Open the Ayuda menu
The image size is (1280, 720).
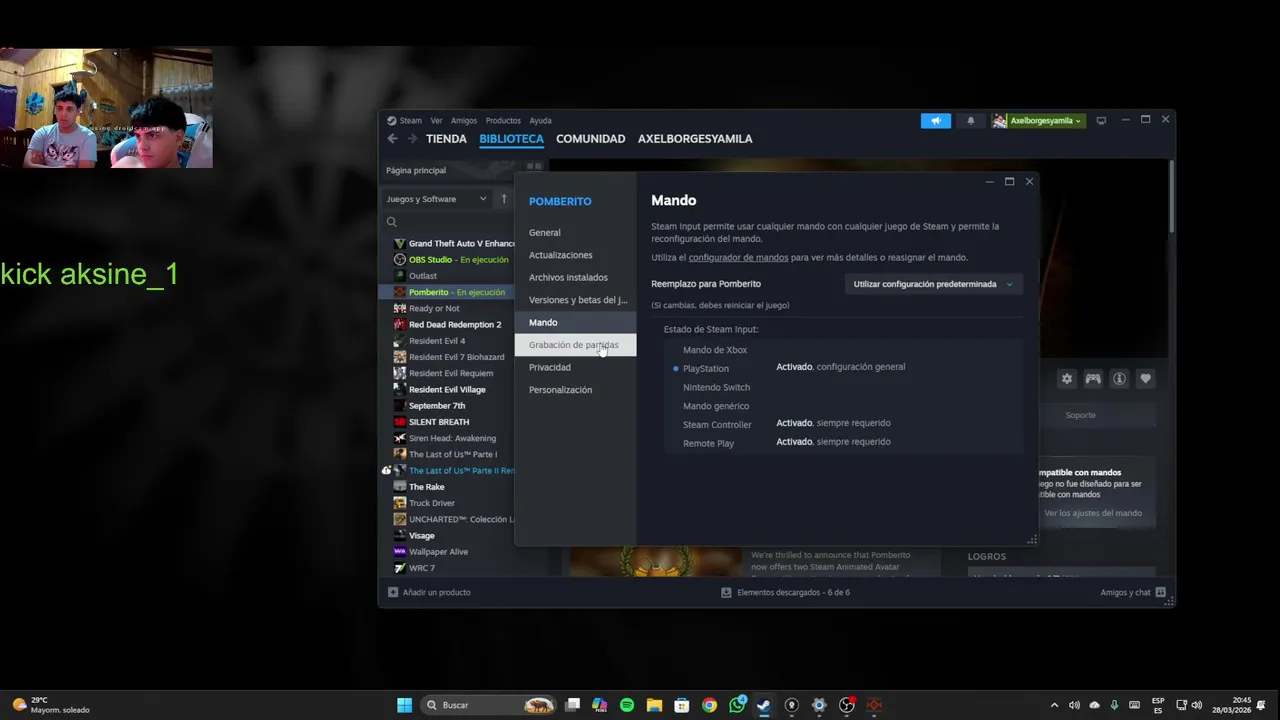click(540, 121)
